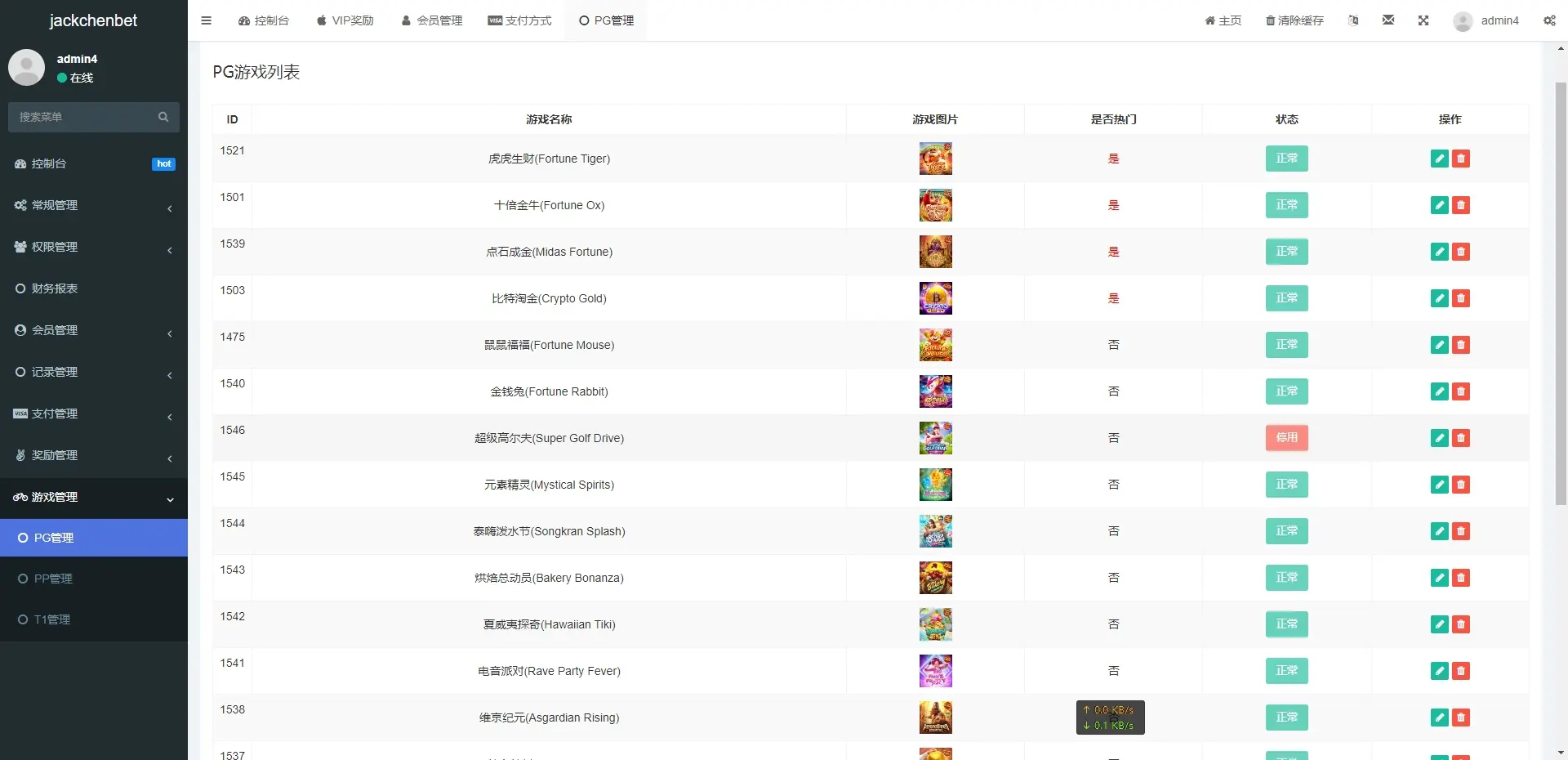Click the language translate icon in header

tap(1353, 20)
